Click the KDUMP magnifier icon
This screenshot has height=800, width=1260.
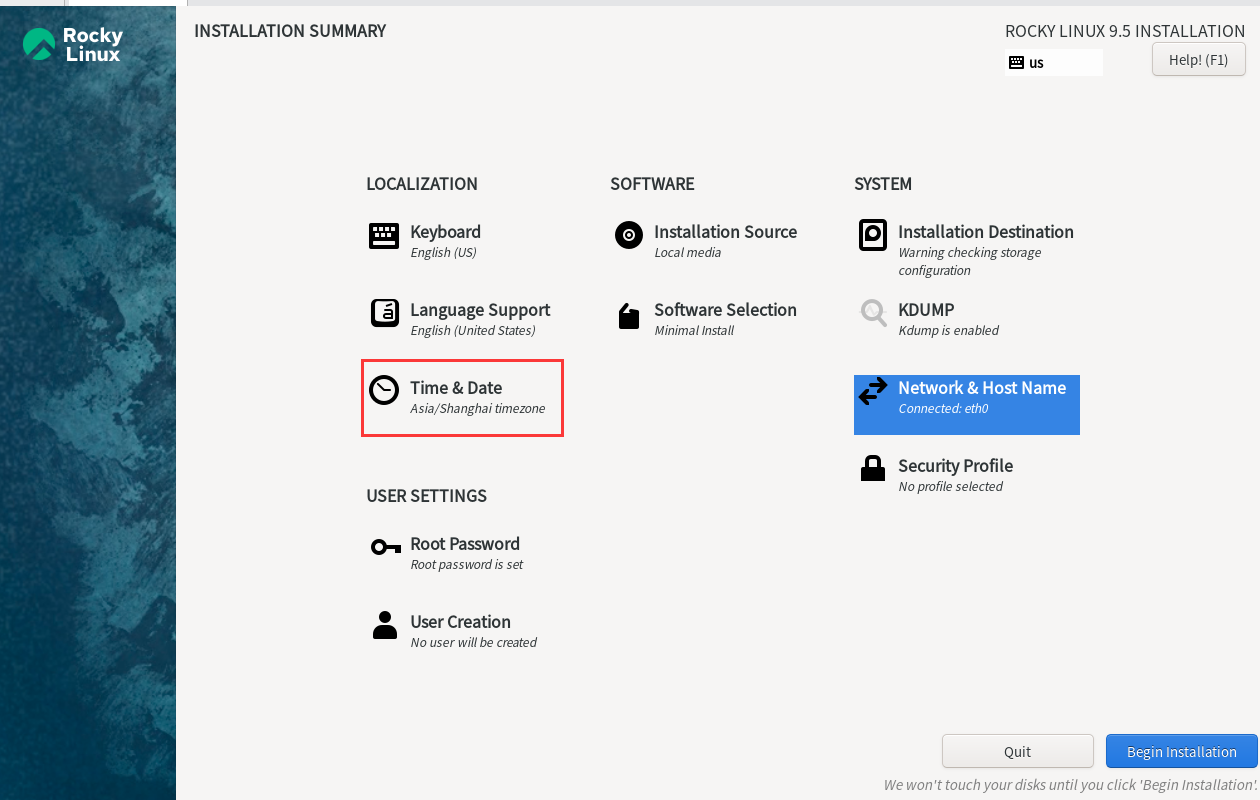pyautogui.click(x=874, y=313)
